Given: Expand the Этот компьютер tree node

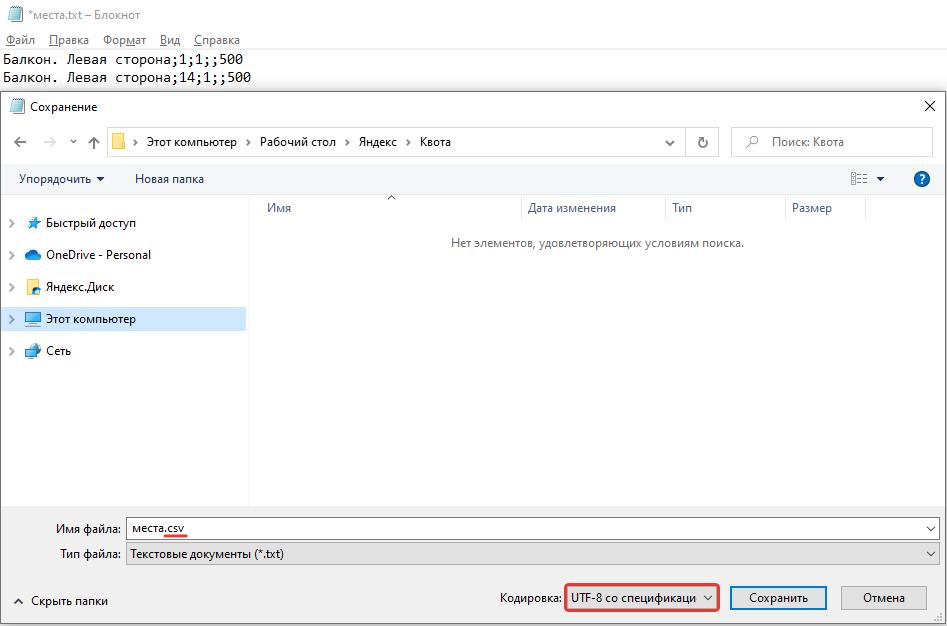Looking at the screenshot, I should click(x=12, y=319).
